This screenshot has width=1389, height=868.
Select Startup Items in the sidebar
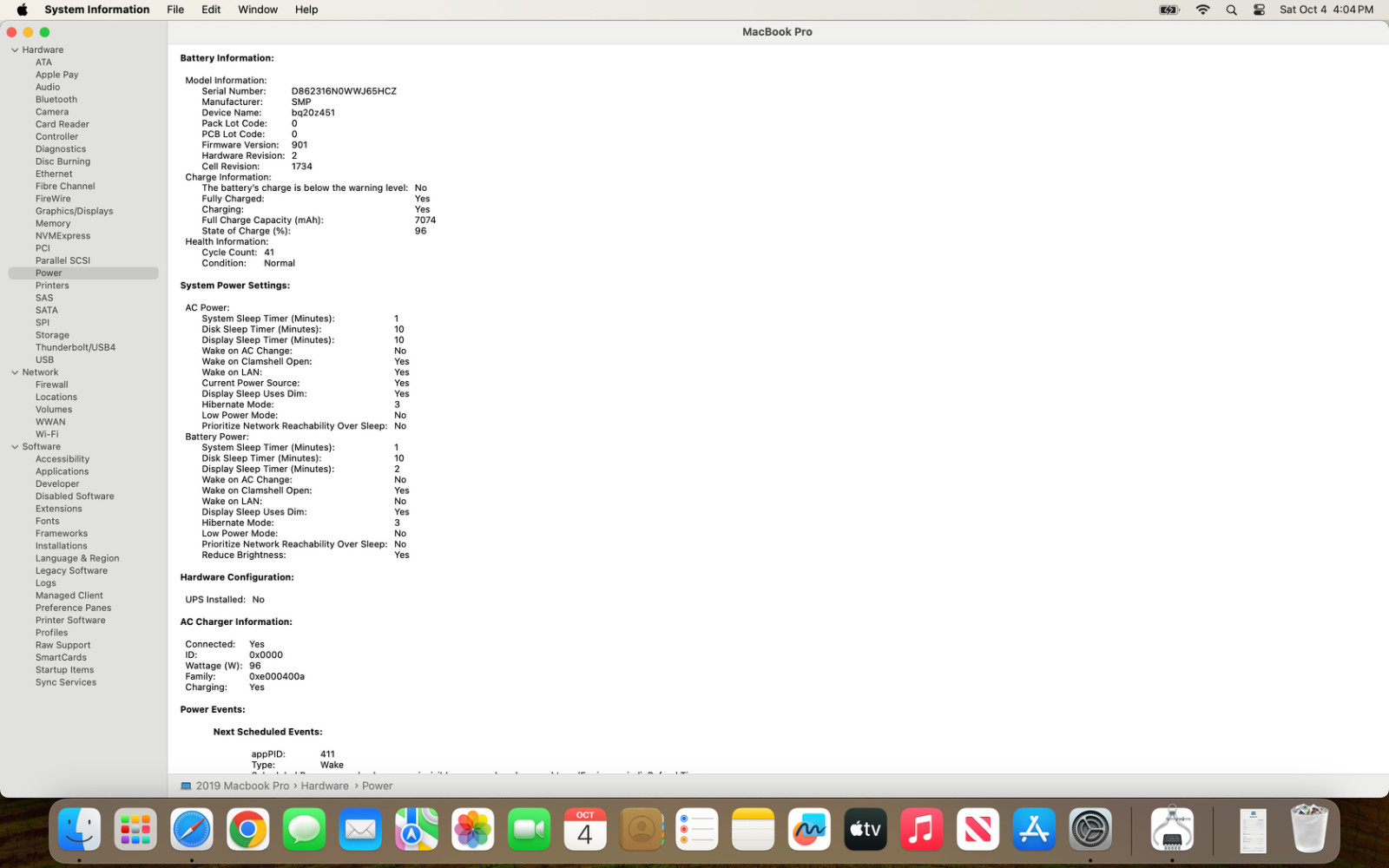pos(65,671)
